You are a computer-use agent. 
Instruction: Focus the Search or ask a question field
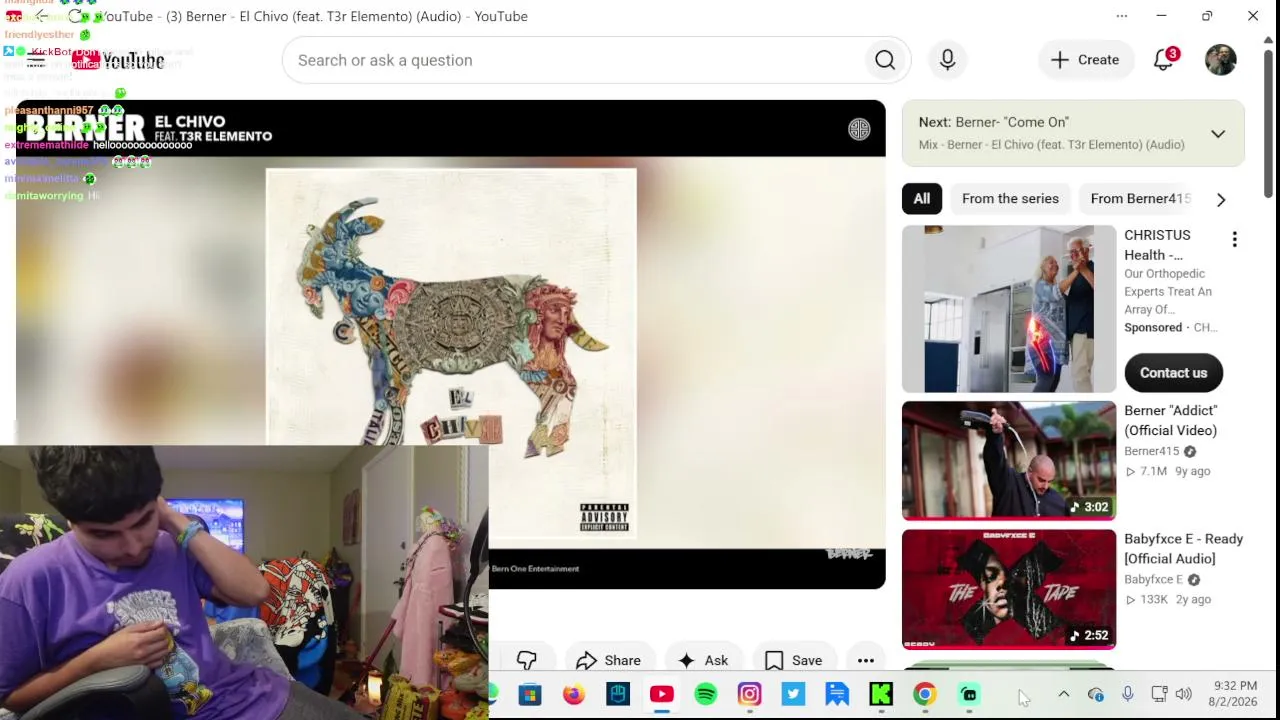pos(574,60)
